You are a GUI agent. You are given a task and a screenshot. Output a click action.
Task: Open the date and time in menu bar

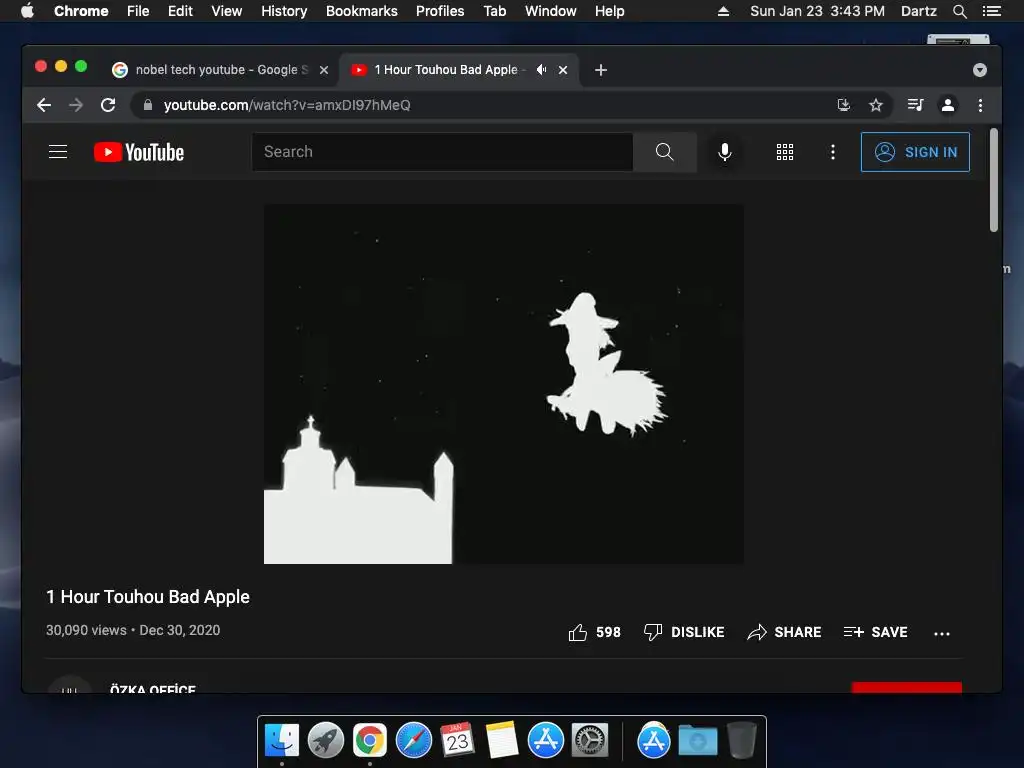click(817, 11)
